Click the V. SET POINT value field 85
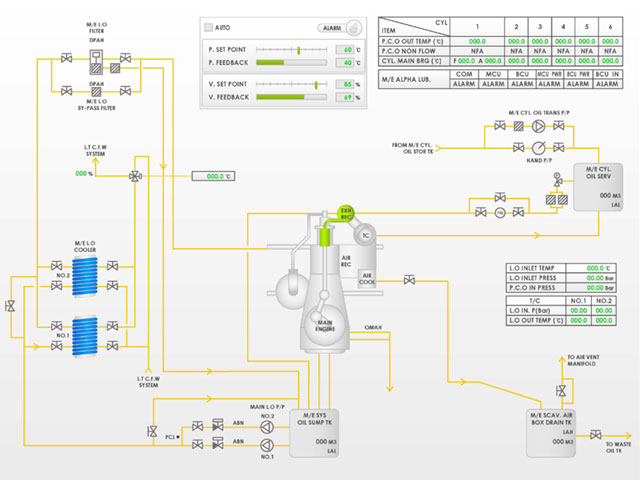640x480 pixels. (344, 84)
